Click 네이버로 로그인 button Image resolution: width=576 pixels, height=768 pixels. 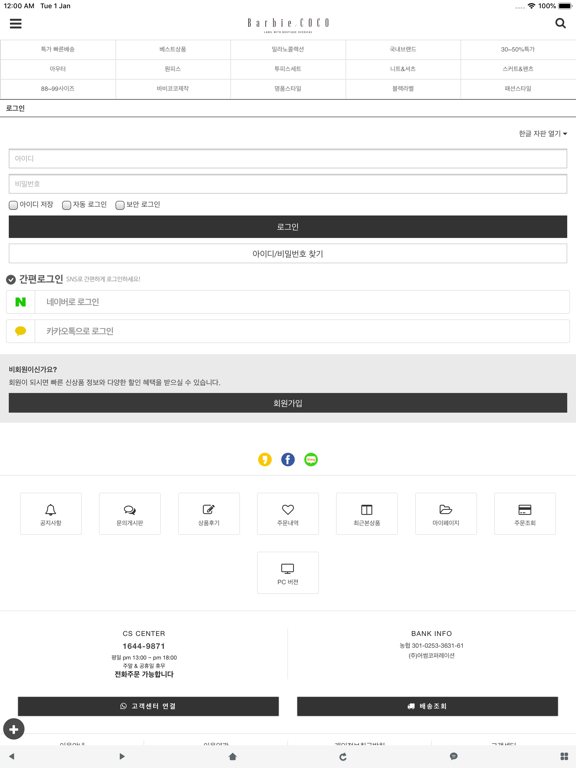click(x=288, y=302)
